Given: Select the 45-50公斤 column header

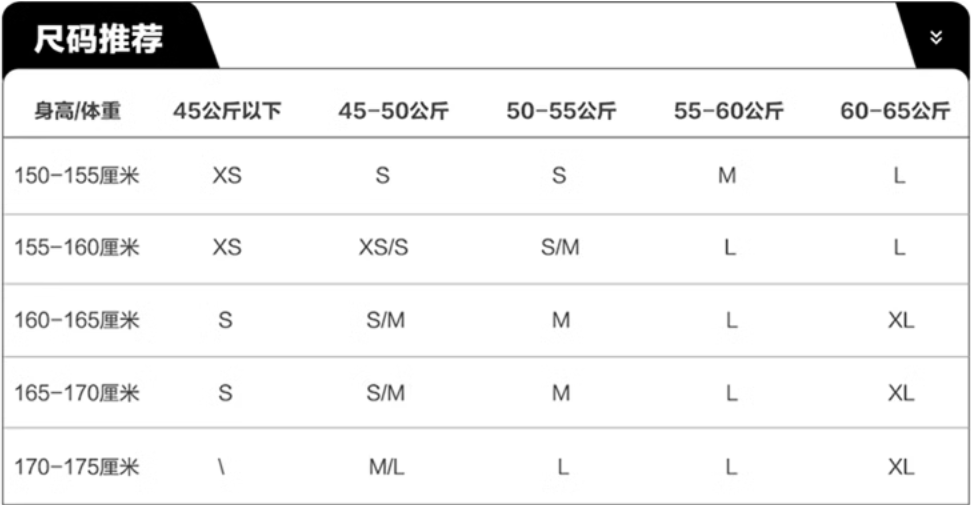Looking at the screenshot, I should tap(393, 111).
